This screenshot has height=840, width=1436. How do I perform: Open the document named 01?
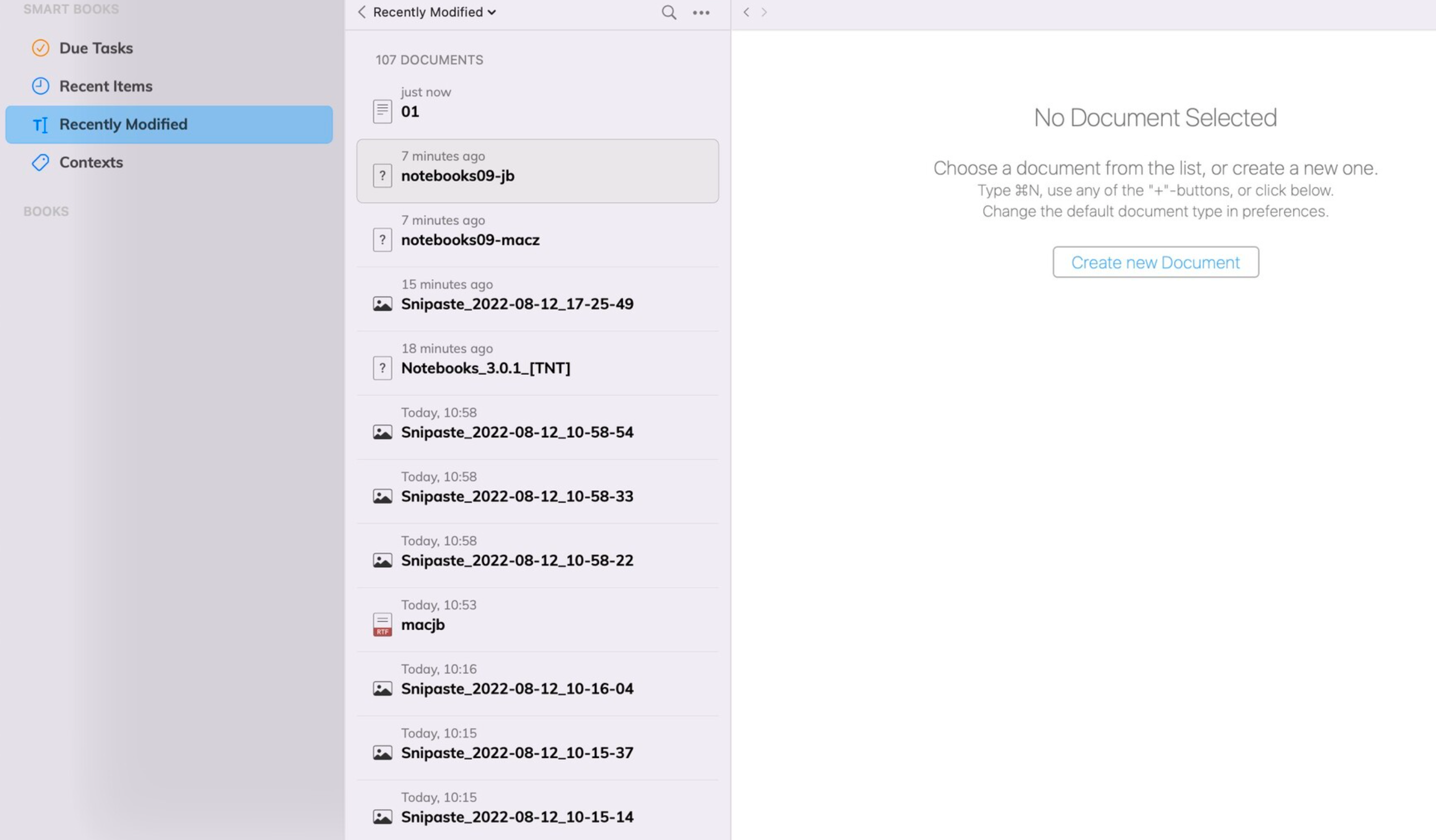(x=537, y=106)
